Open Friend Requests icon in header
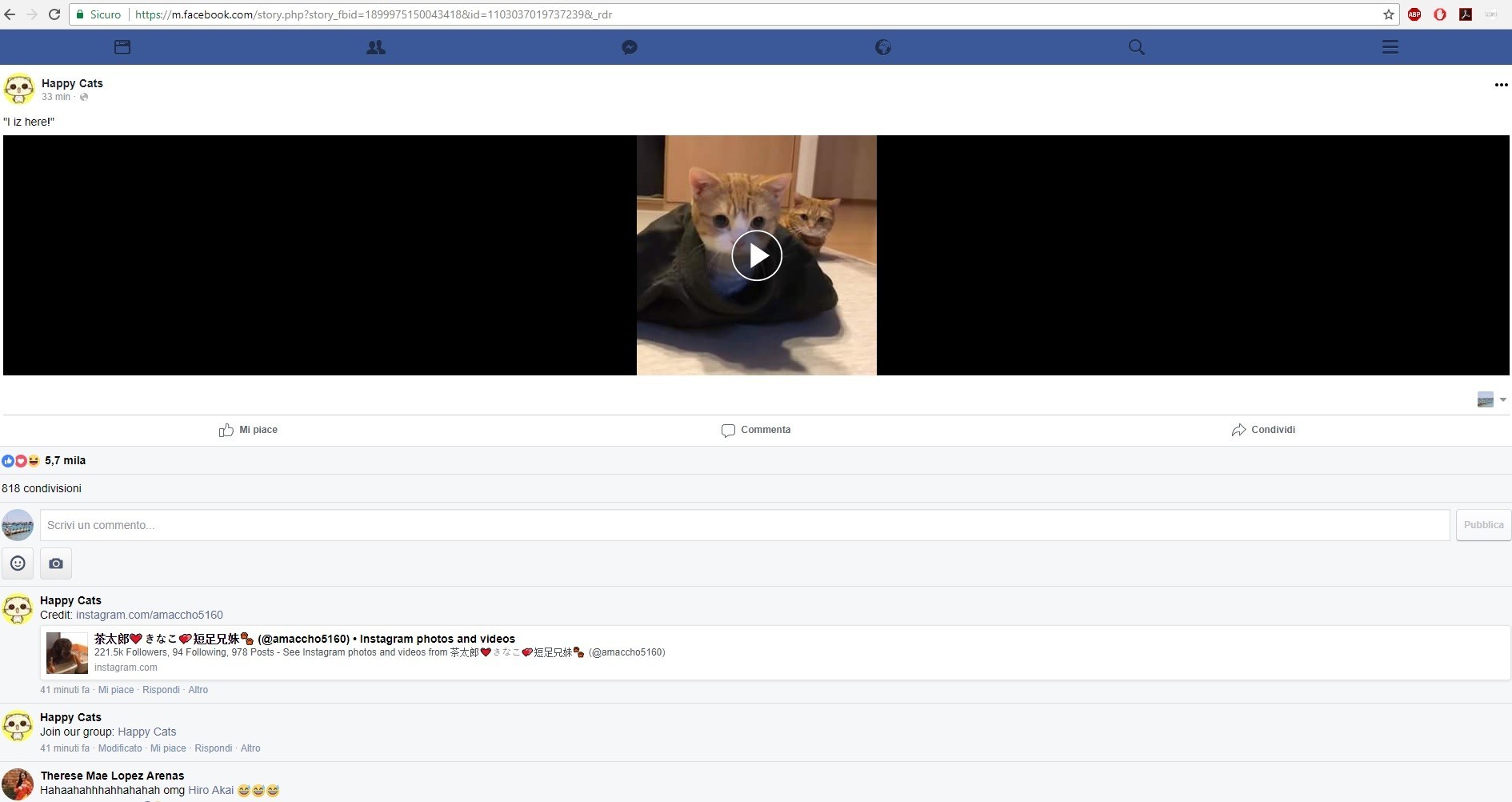Screen dimensions: 1512x802 [375, 47]
